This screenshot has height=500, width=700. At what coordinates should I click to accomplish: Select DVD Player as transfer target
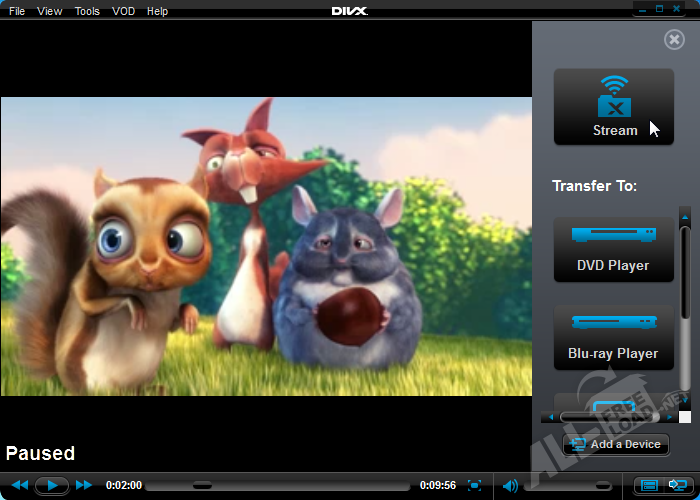613,249
